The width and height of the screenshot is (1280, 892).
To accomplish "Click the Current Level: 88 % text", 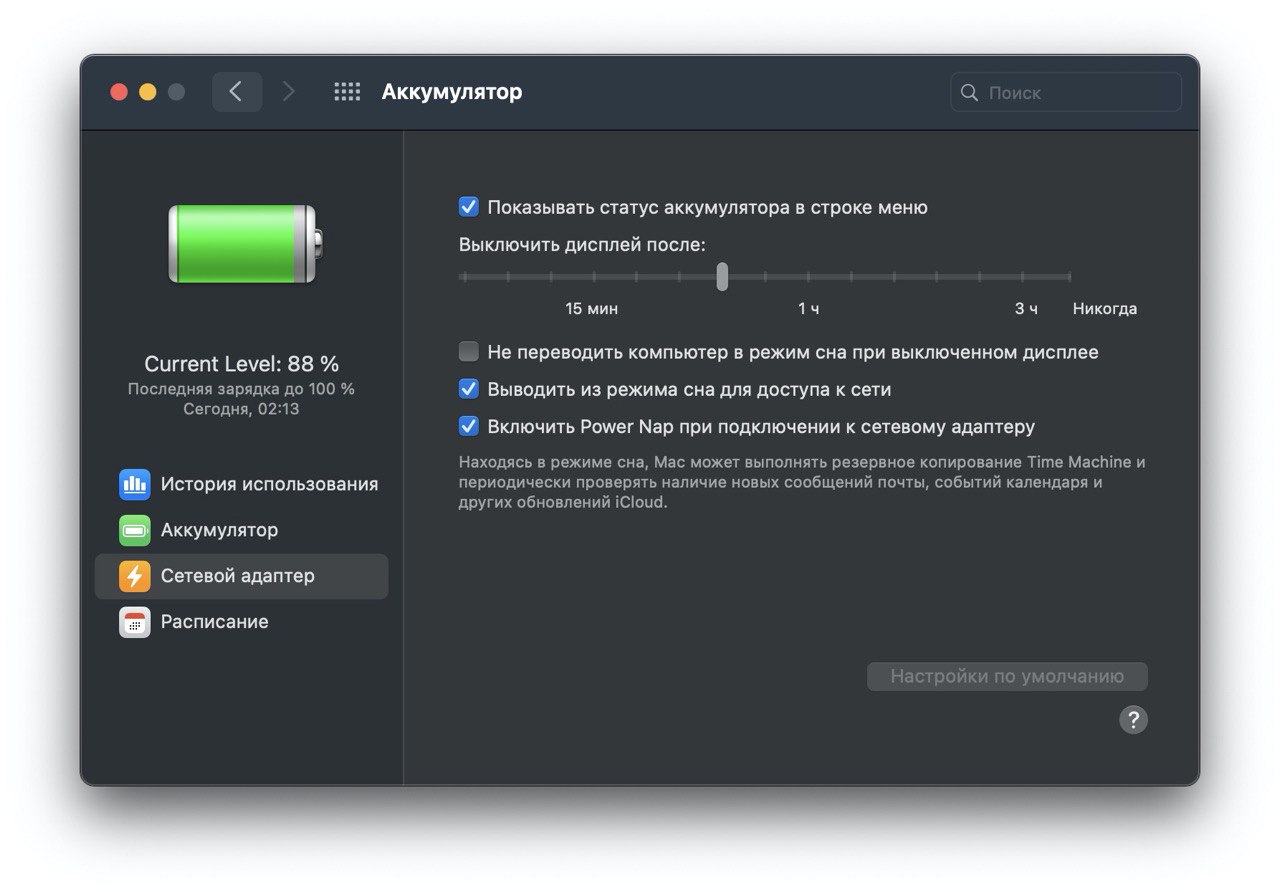I will (242, 364).
